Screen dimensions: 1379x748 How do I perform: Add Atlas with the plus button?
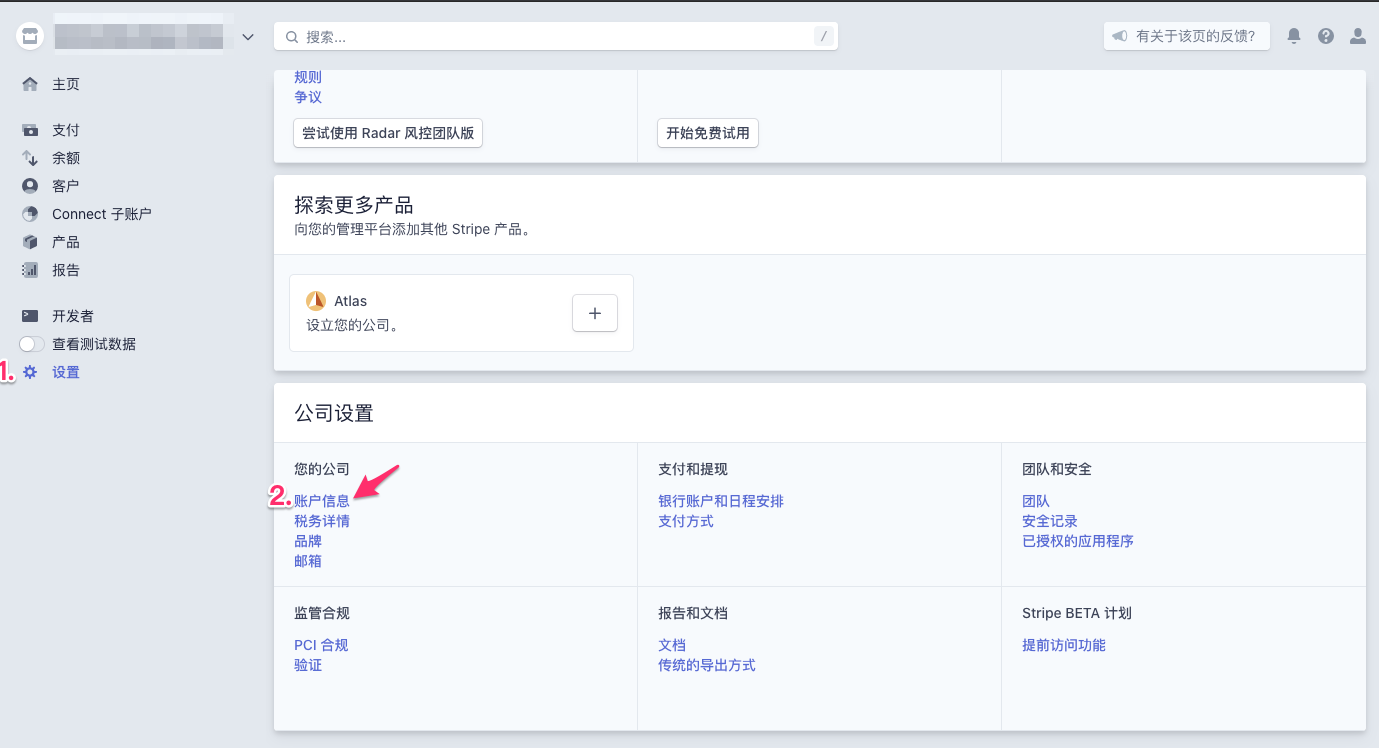(595, 313)
